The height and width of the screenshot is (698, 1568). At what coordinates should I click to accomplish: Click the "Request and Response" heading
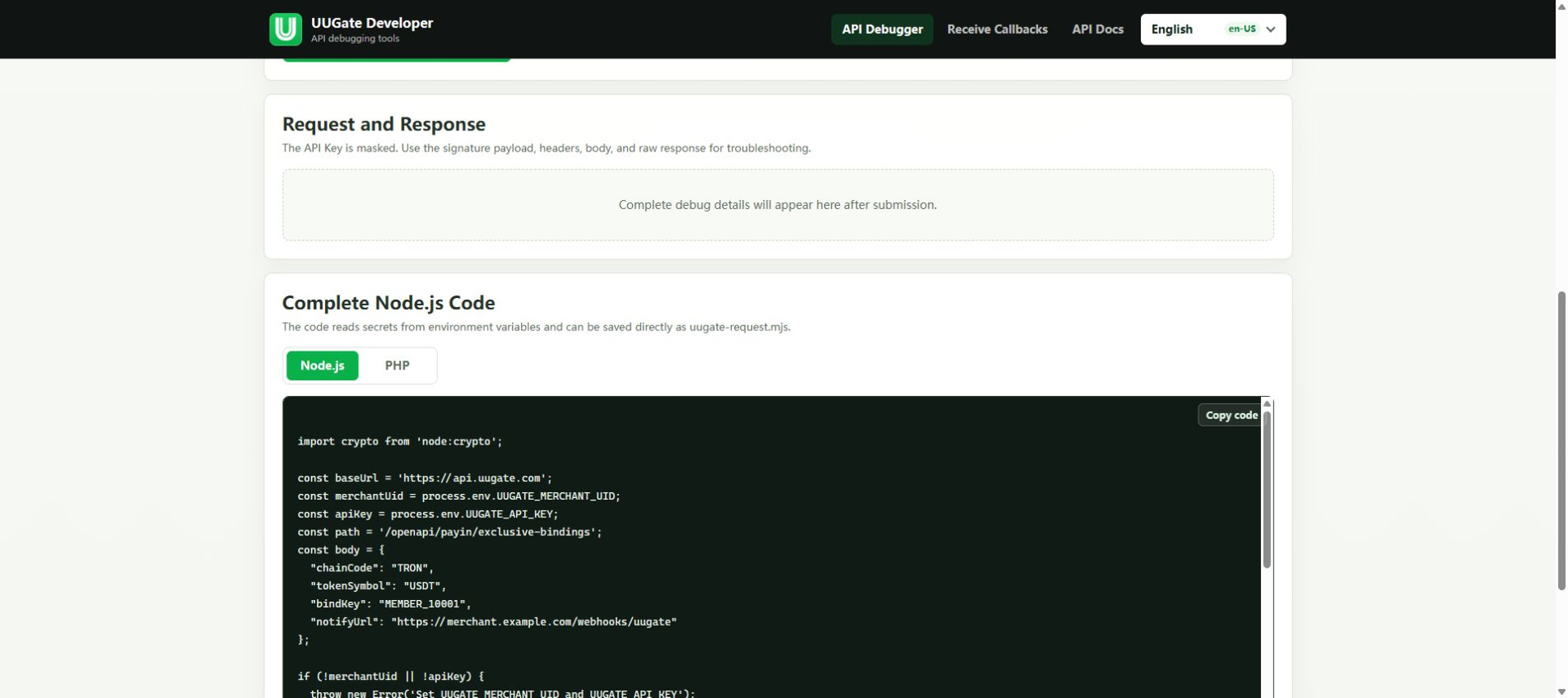click(x=384, y=124)
